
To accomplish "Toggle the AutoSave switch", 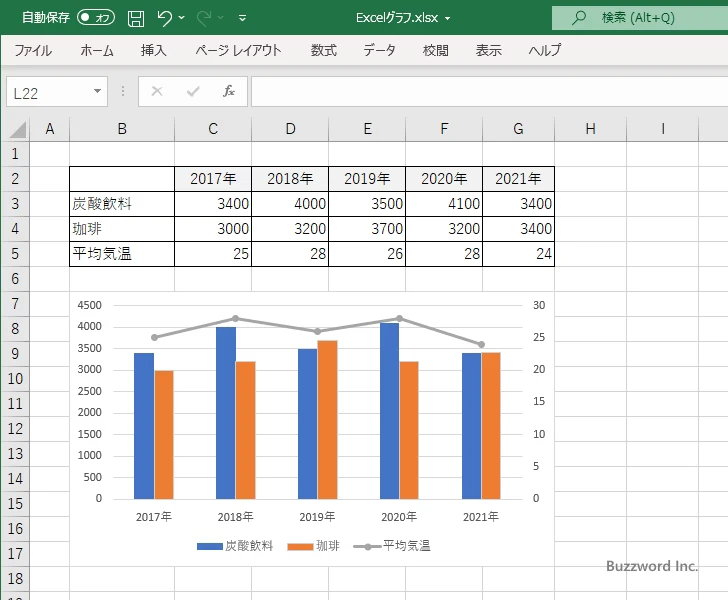I will click(x=96, y=18).
